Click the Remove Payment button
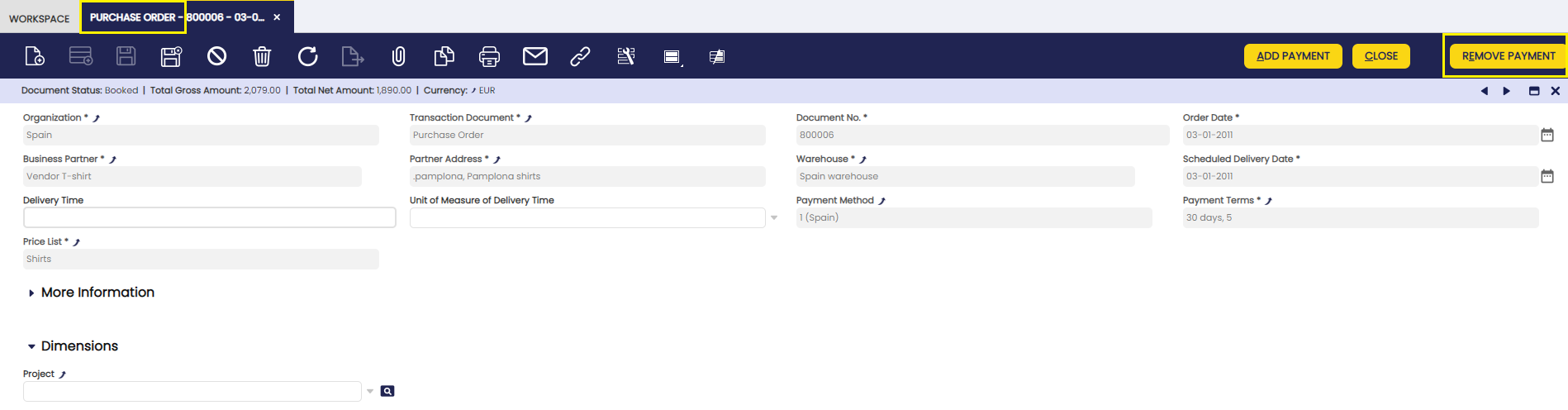The width and height of the screenshot is (1568, 410). point(1508,56)
